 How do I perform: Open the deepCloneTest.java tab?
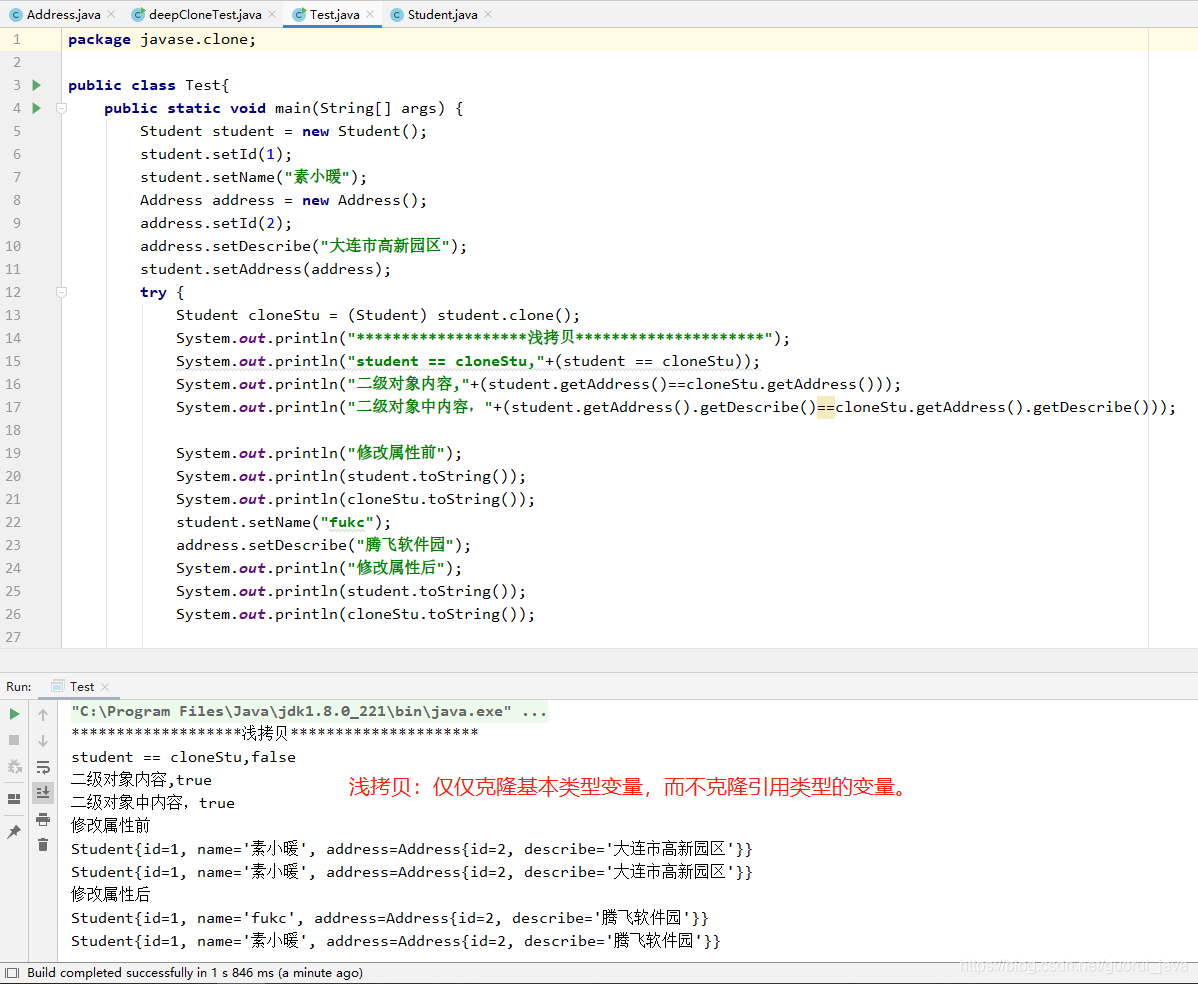(x=203, y=14)
